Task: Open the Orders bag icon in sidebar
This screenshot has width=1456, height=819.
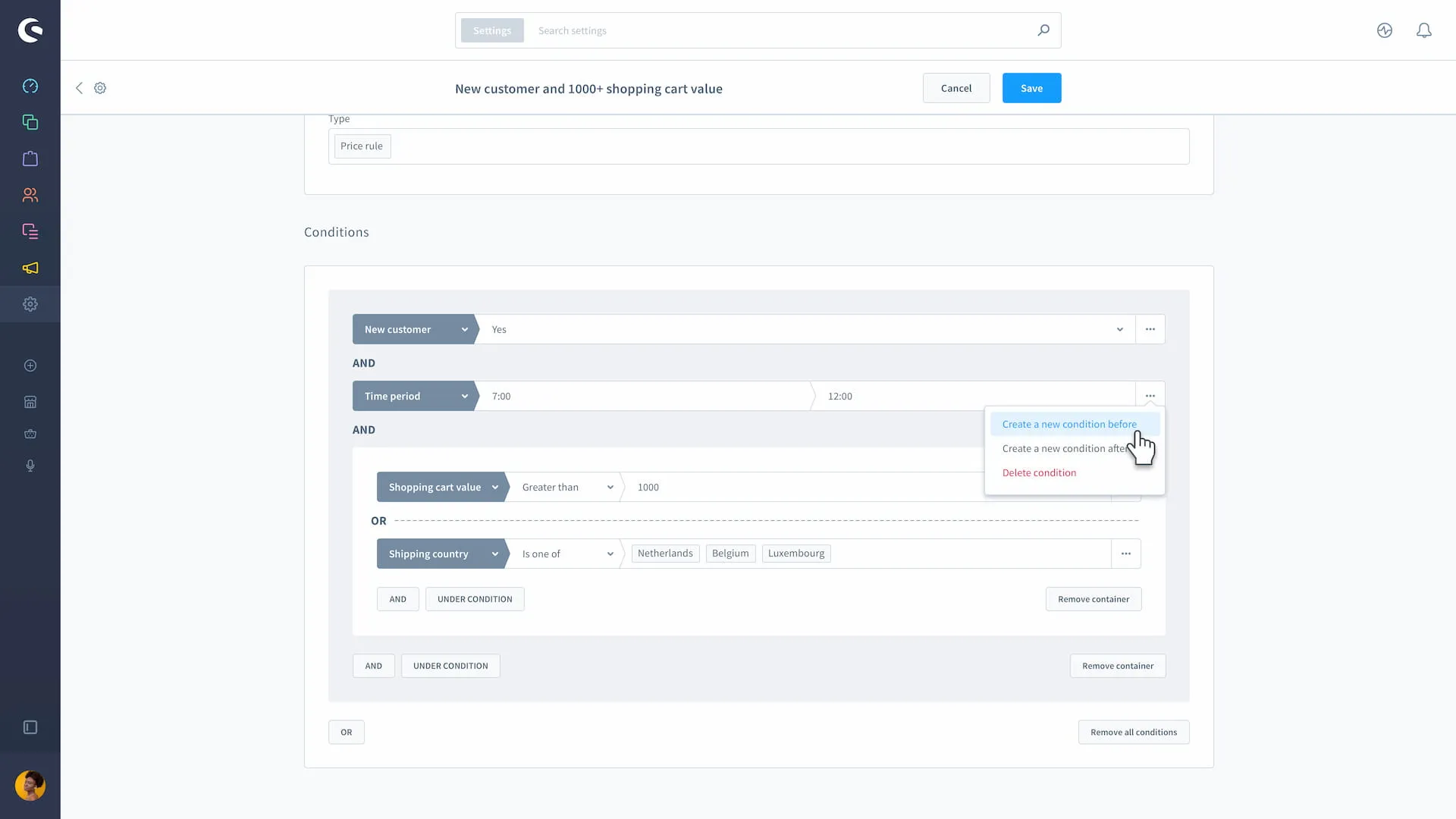Action: (x=30, y=158)
